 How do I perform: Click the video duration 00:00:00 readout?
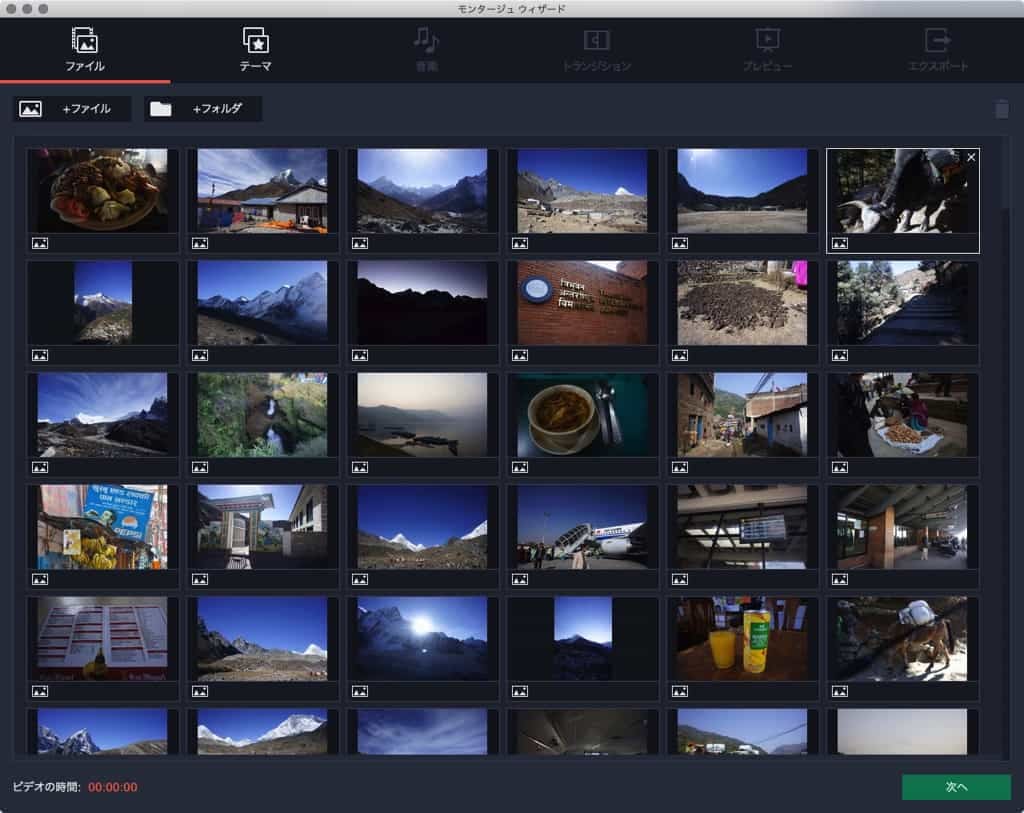pos(112,788)
